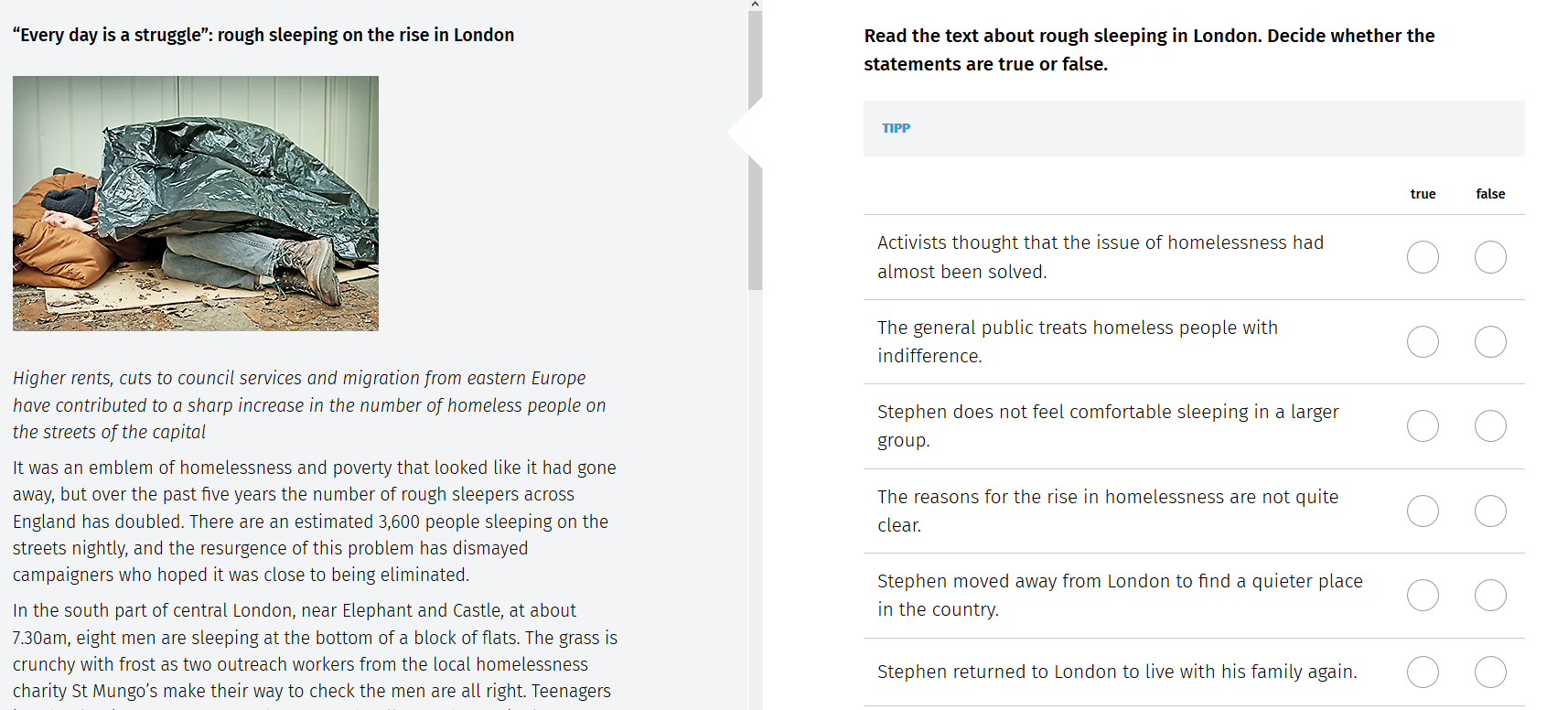Select false for 'general public treats homeless' statement
This screenshot has width=1568, height=710.
pyautogui.click(x=1490, y=342)
